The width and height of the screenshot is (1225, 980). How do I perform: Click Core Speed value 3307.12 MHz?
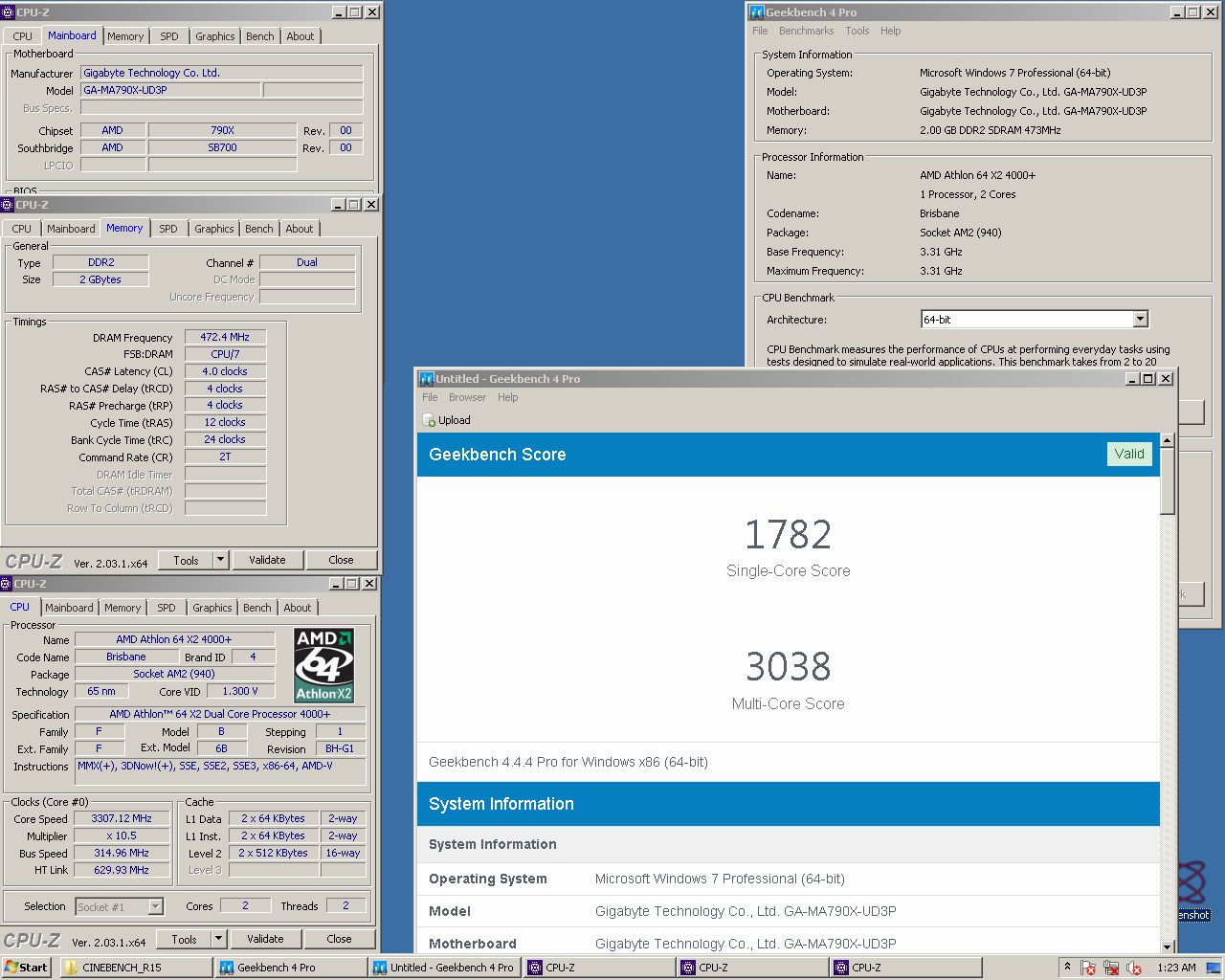122,818
